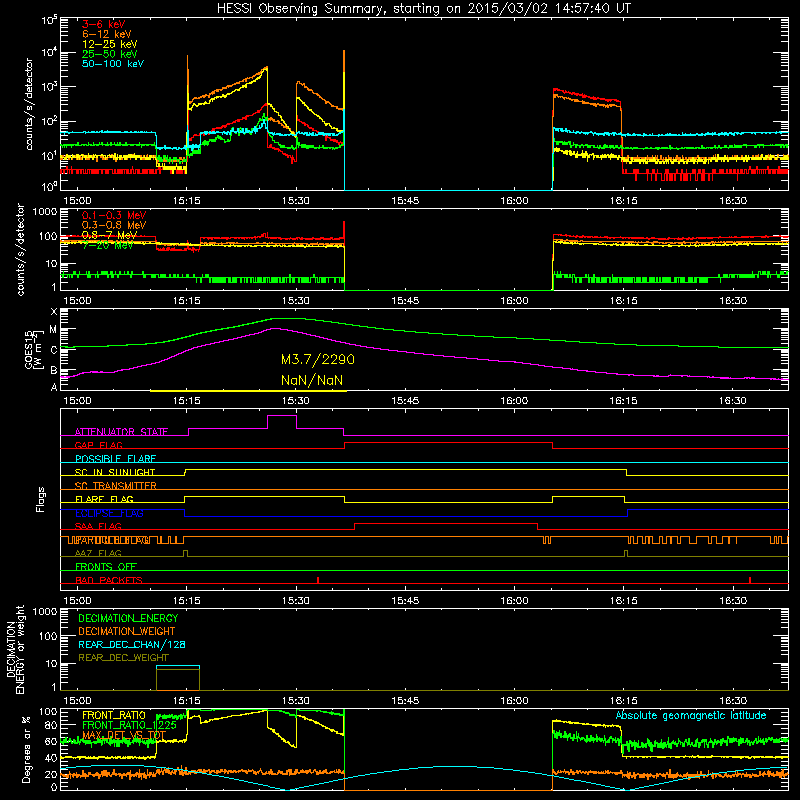This screenshot has width=800, height=800.
Task: Select the 12-25 keV legend label
Action: coord(110,44)
